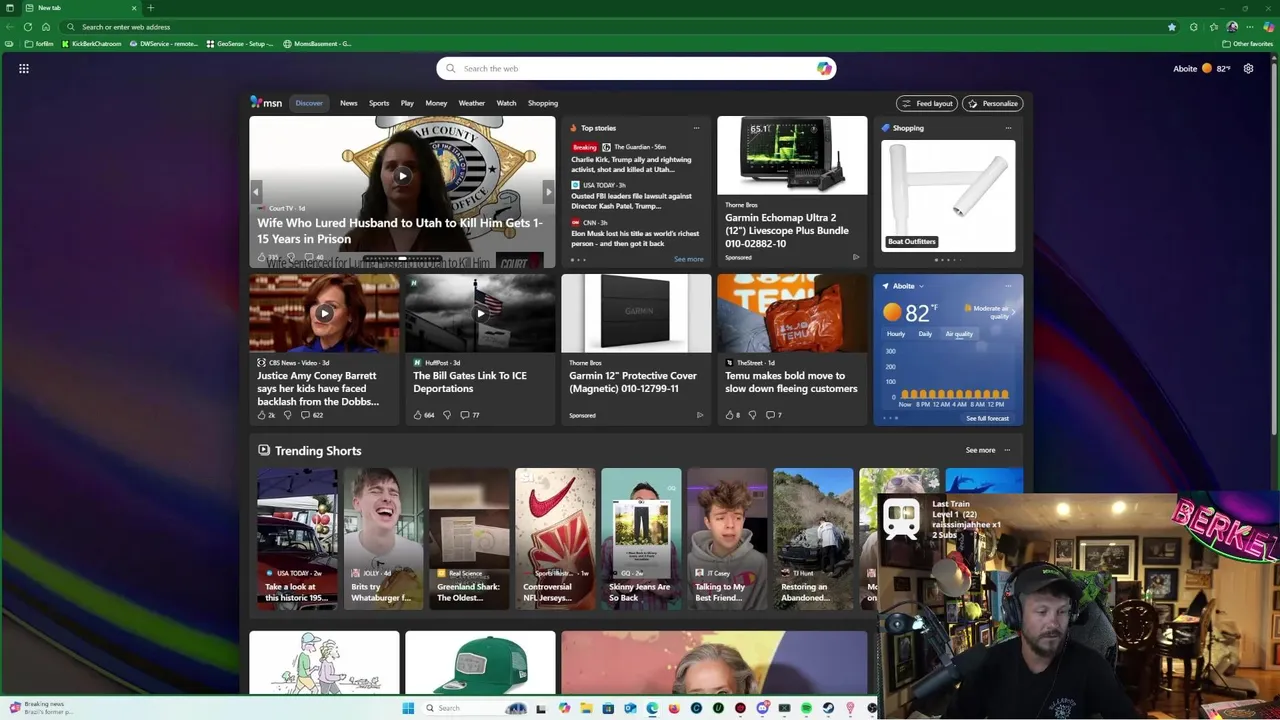1280x720 pixels.
Task: Switch to Play tab
Action: click(x=407, y=103)
